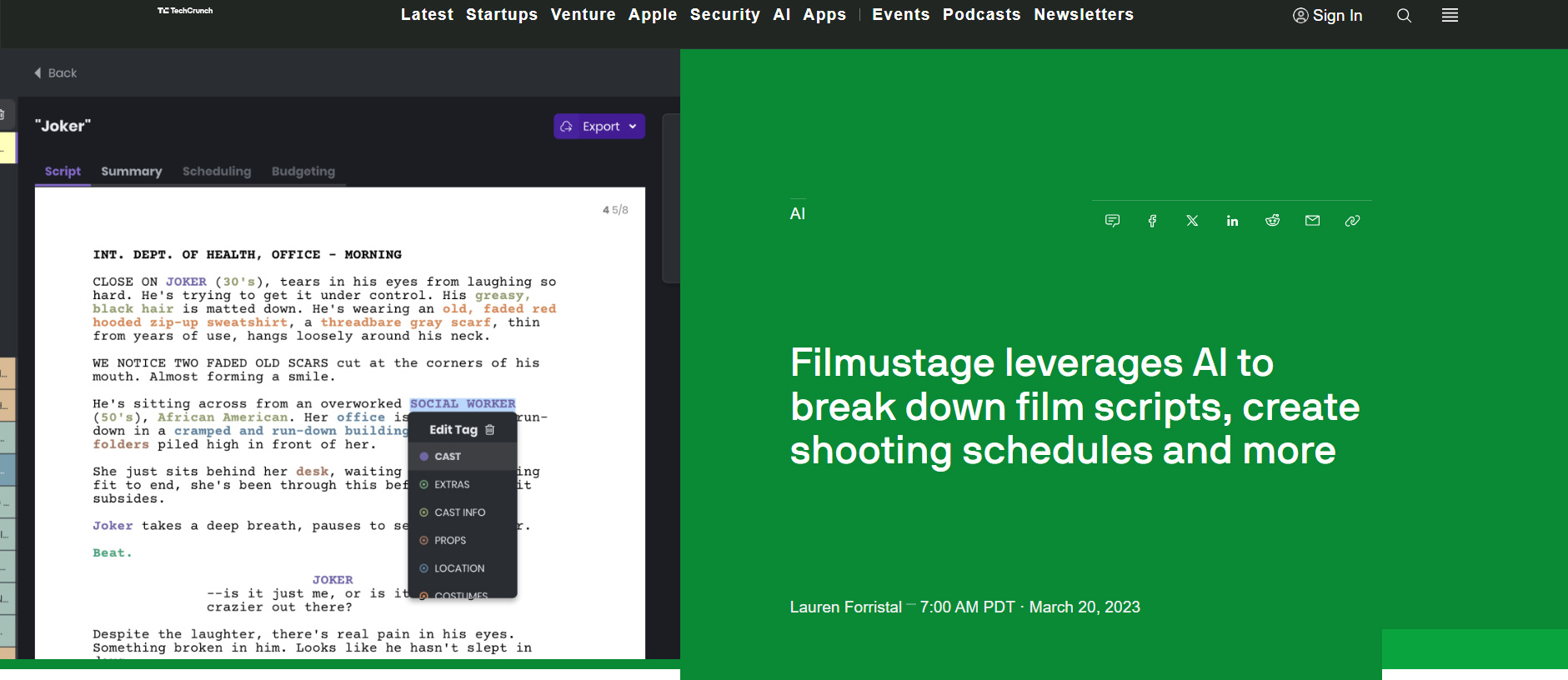Image resolution: width=1568 pixels, height=680 pixels.
Task: Click the 'African American' tag
Action: click(x=223, y=417)
